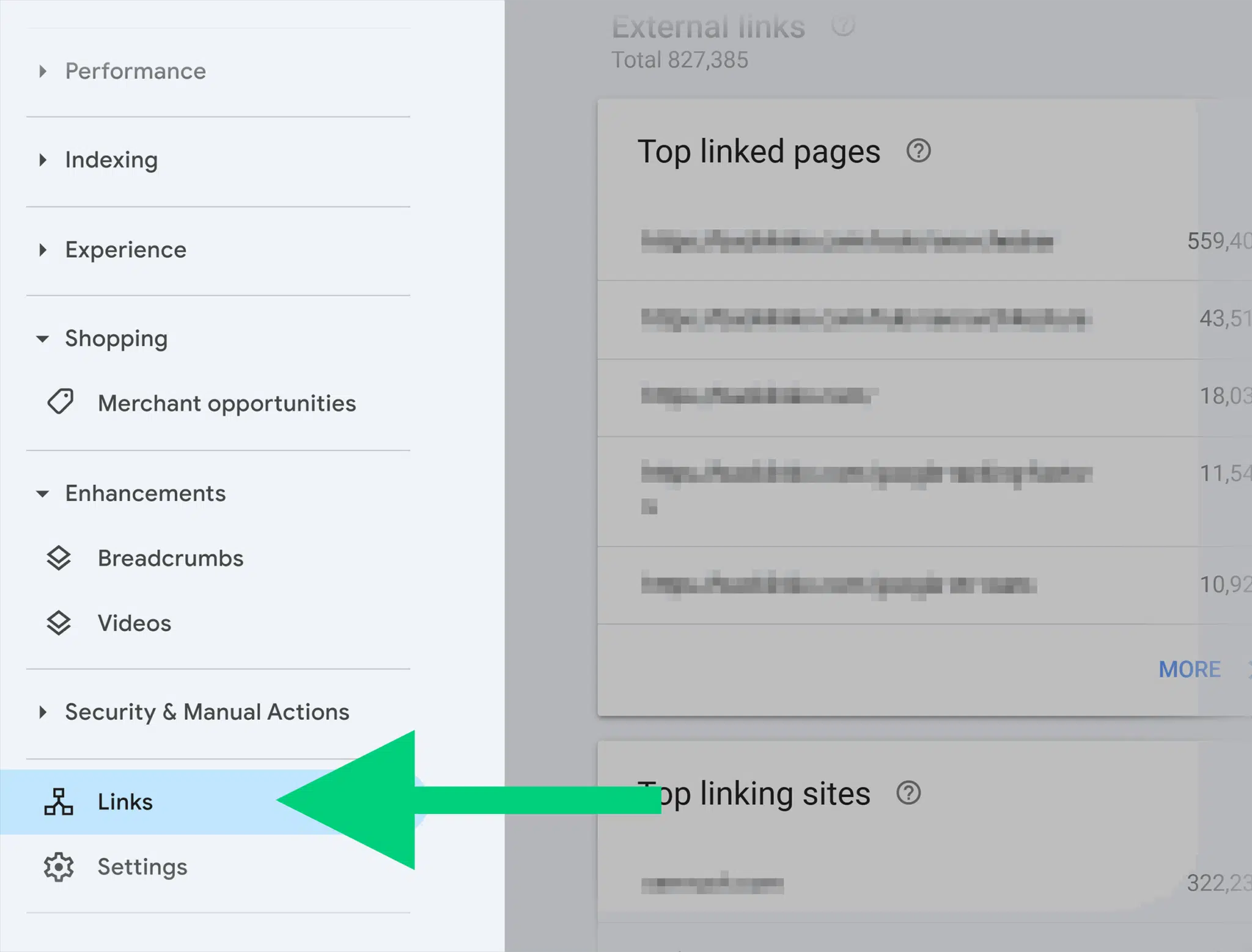
Task: Click the Top linked pages heading
Action: pyautogui.click(x=759, y=152)
